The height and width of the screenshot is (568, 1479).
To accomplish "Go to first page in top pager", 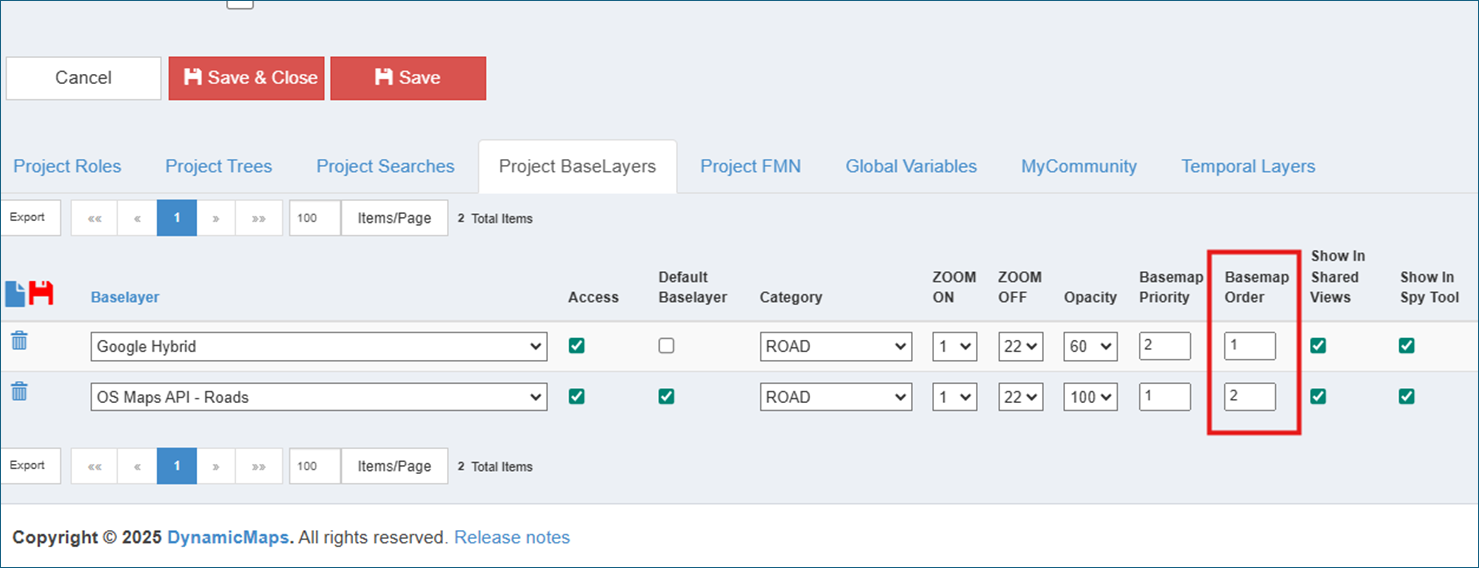I will (95, 218).
